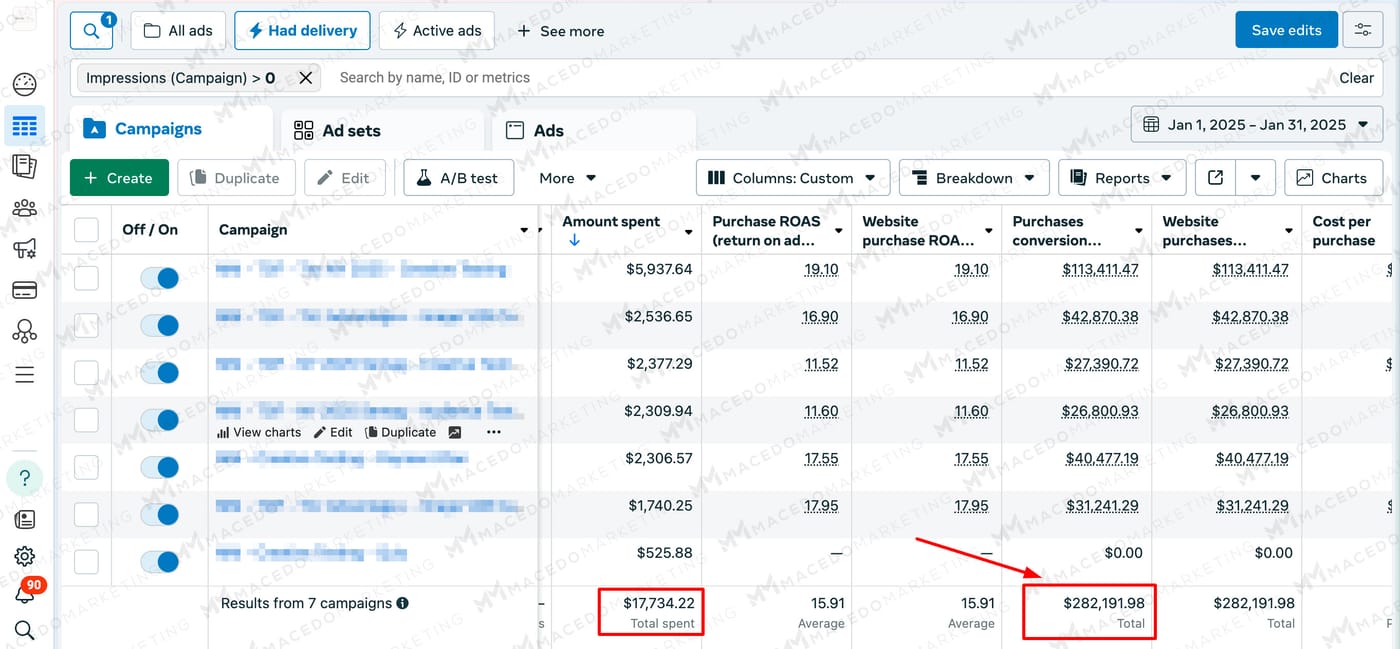Screen dimensions: 1400x649
Task: Open the Columns: Custom dropdown
Action: [792, 178]
